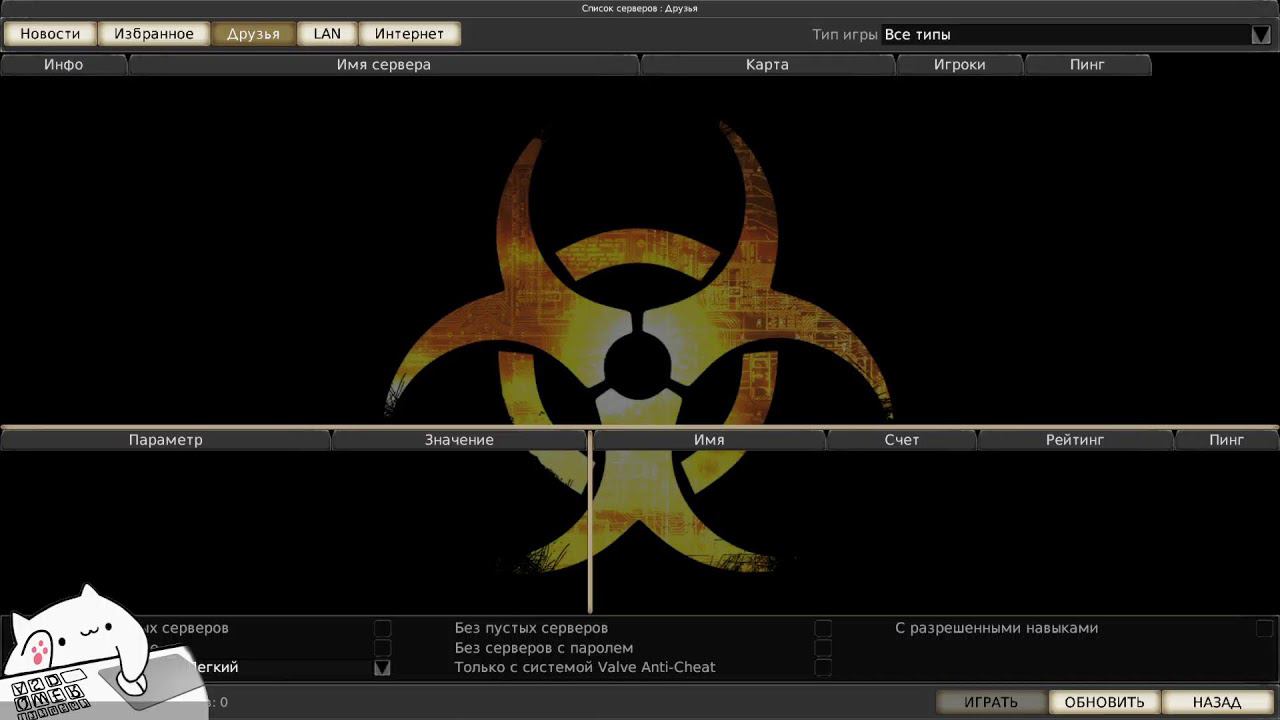Sort players by the Счет column

[902, 440]
